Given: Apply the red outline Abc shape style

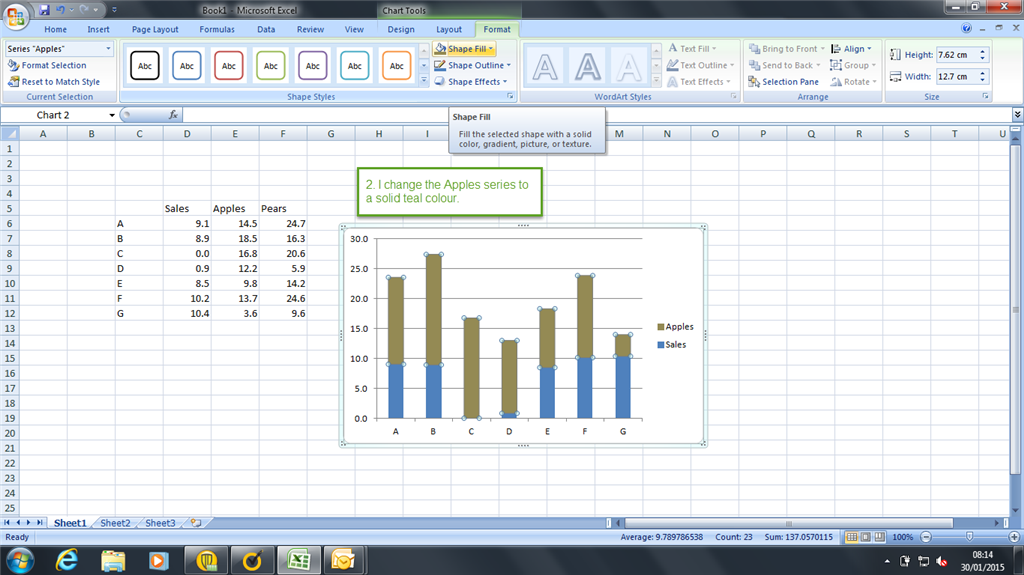Looking at the screenshot, I should [x=229, y=66].
